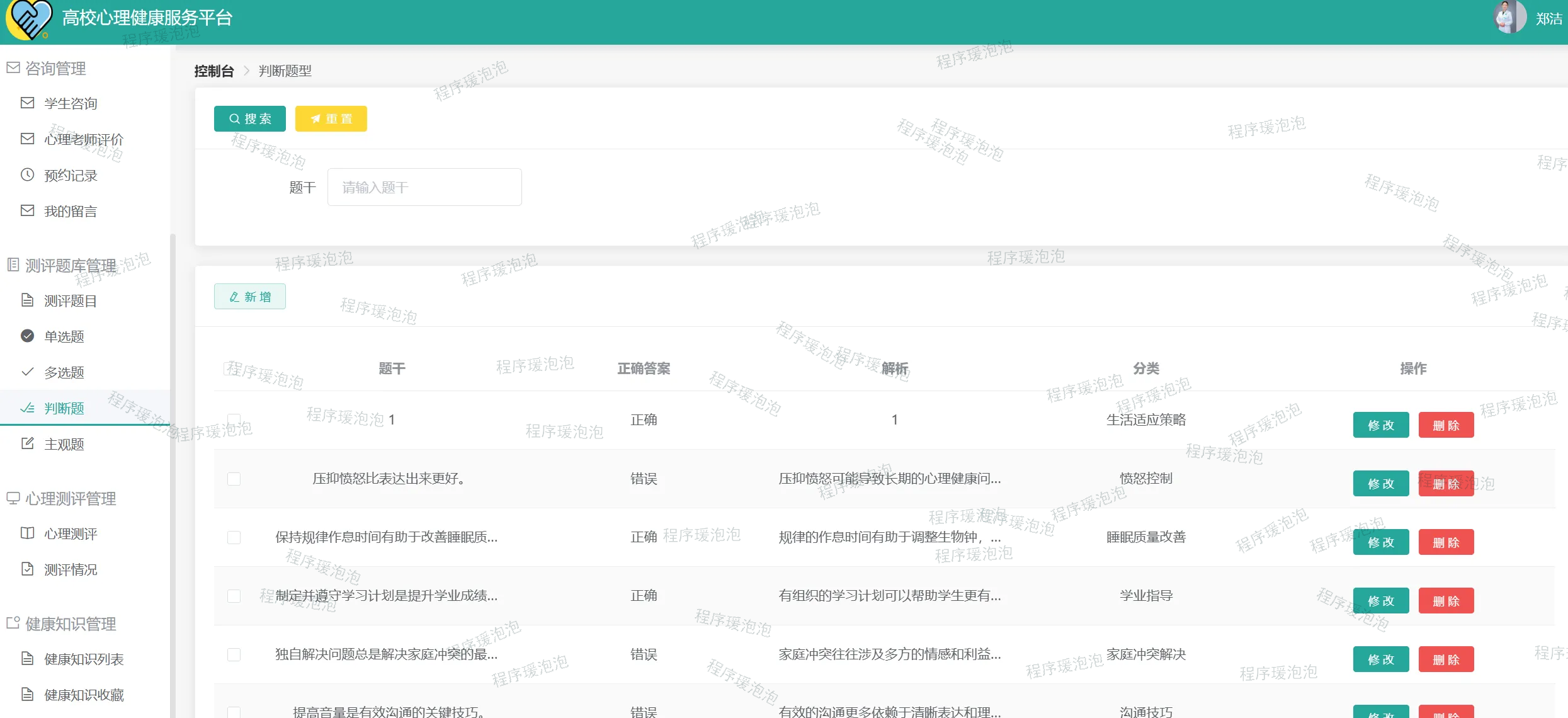Tick checkbox for 压抑愤怒比表达出来更好 row

pyautogui.click(x=234, y=479)
